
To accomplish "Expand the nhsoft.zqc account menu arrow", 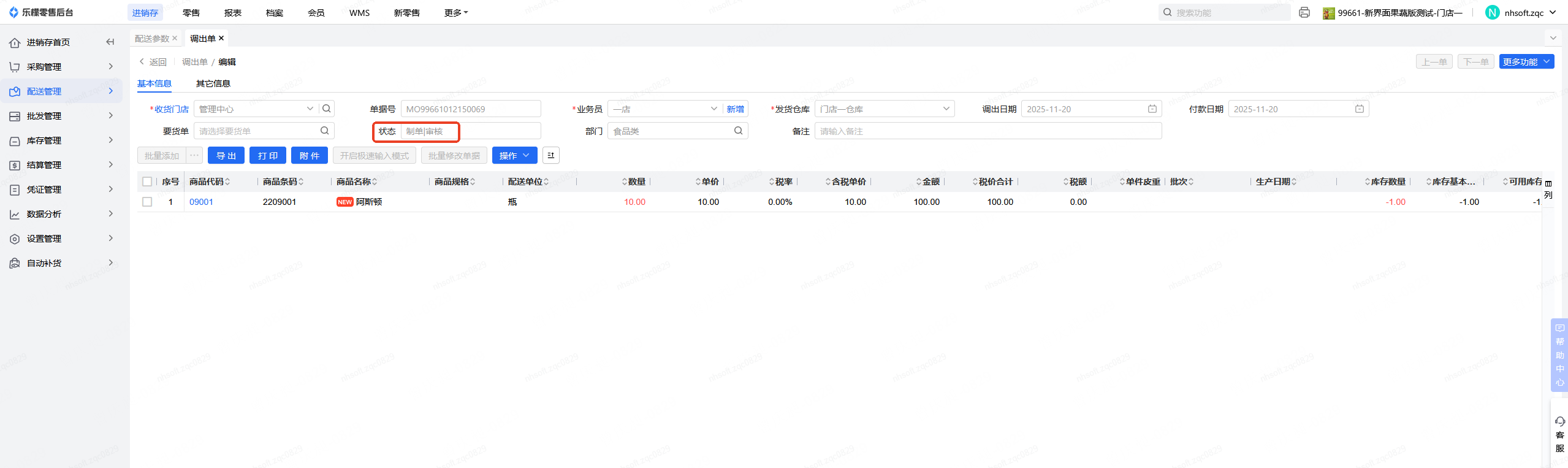I will [1553, 12].
